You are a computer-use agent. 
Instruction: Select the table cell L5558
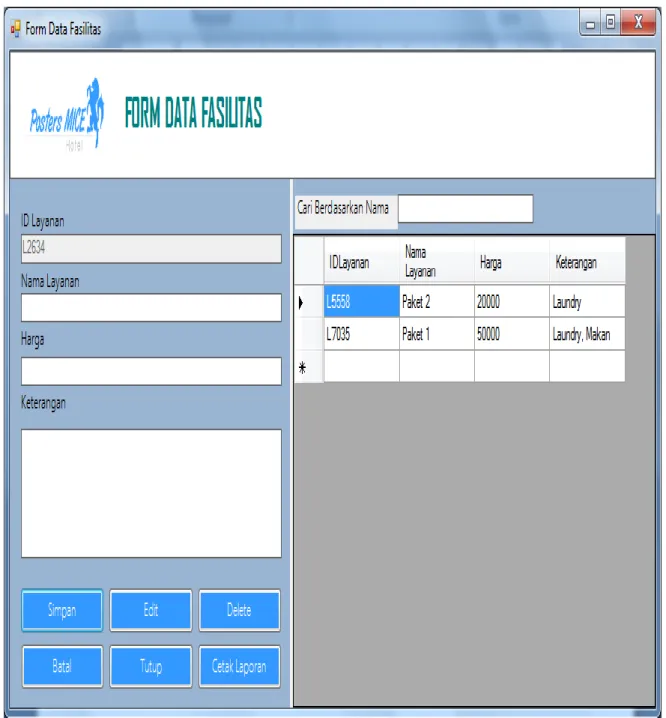point(361,301)
